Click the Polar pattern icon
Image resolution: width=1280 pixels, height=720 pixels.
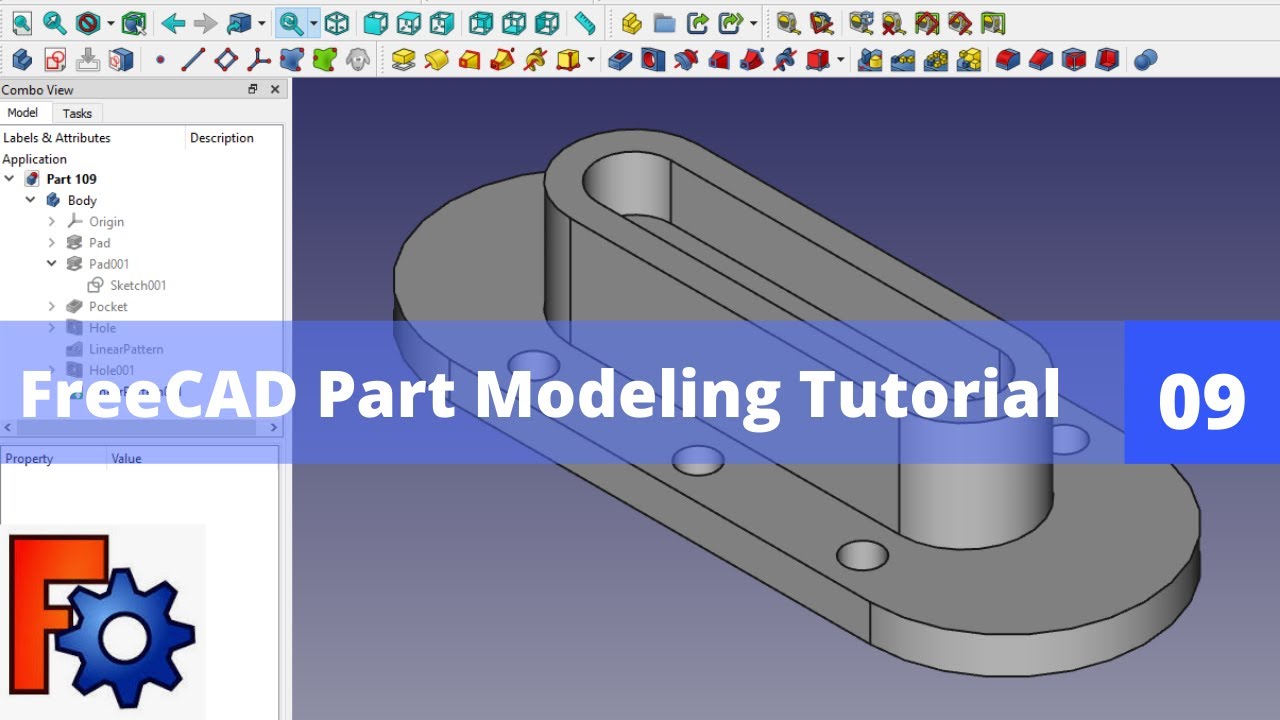click(x=937, y=60)
